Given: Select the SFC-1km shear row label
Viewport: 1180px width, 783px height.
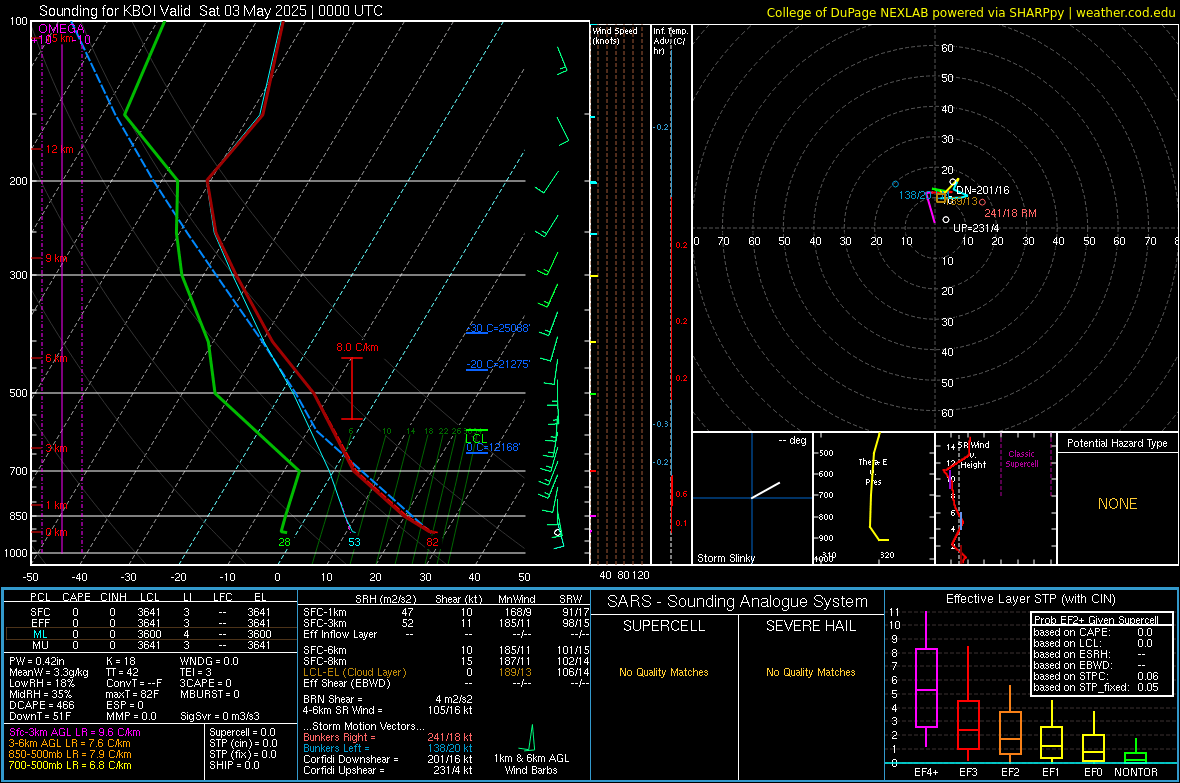Looking at the screenshot, I should click(x=324, y=612).
